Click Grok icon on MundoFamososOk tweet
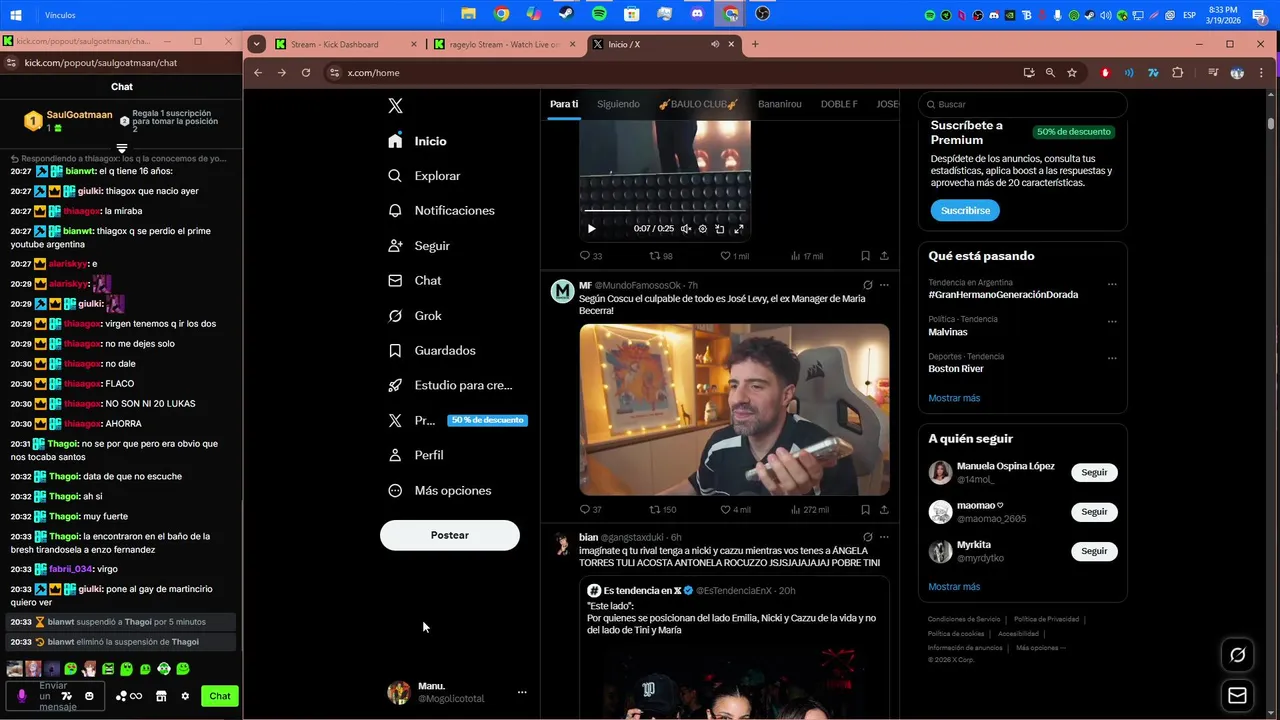The width and height of the screenshot is (1280, 720). (867, 285)
